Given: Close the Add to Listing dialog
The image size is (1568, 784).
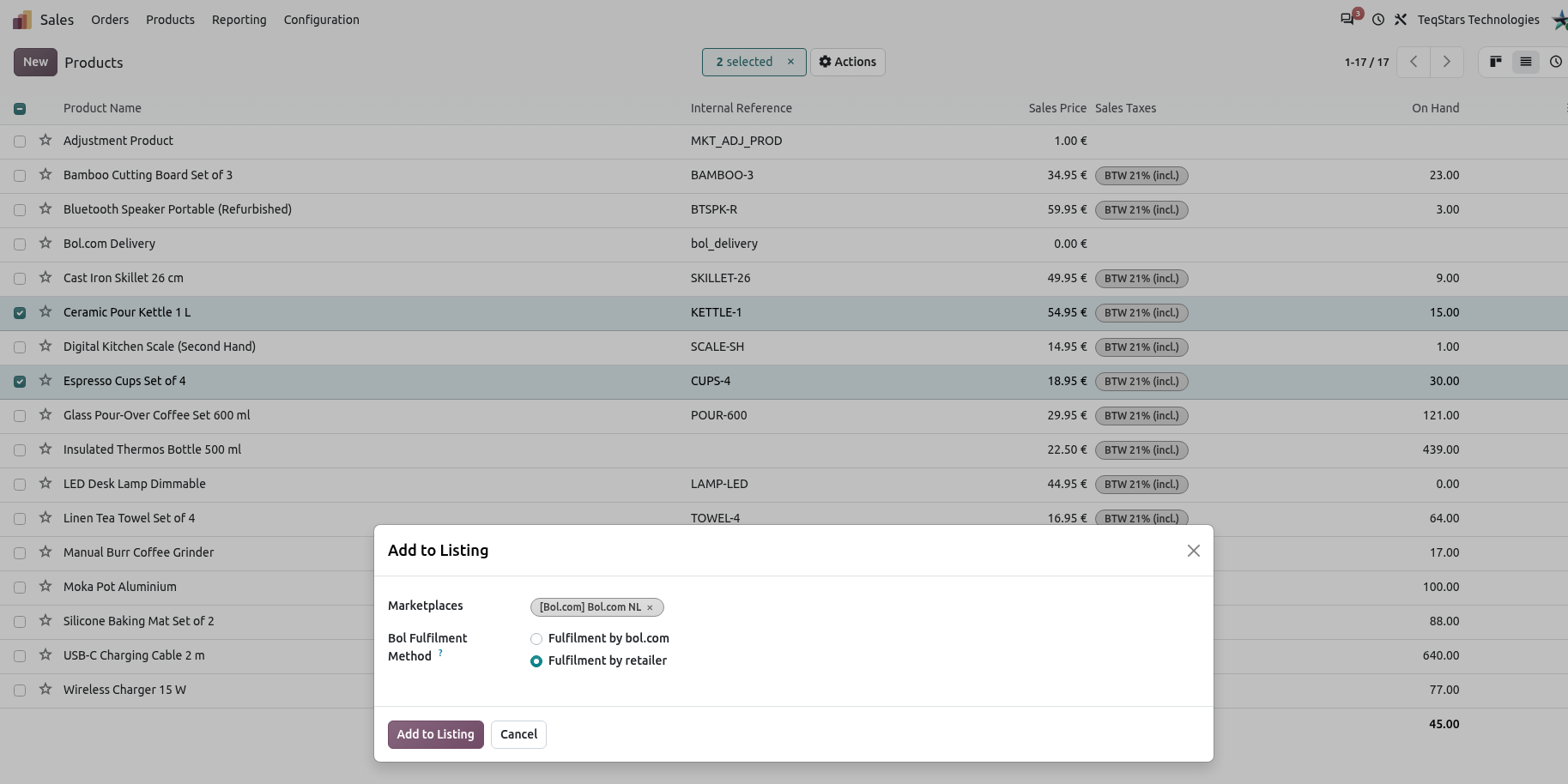Looking at the screenshot, I should point(1194,551).
